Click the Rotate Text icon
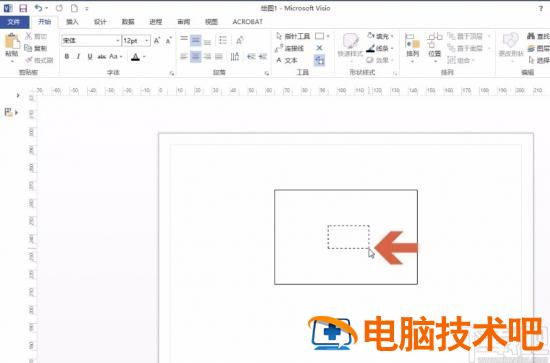The image size is (550, 363). coord(240,40)
